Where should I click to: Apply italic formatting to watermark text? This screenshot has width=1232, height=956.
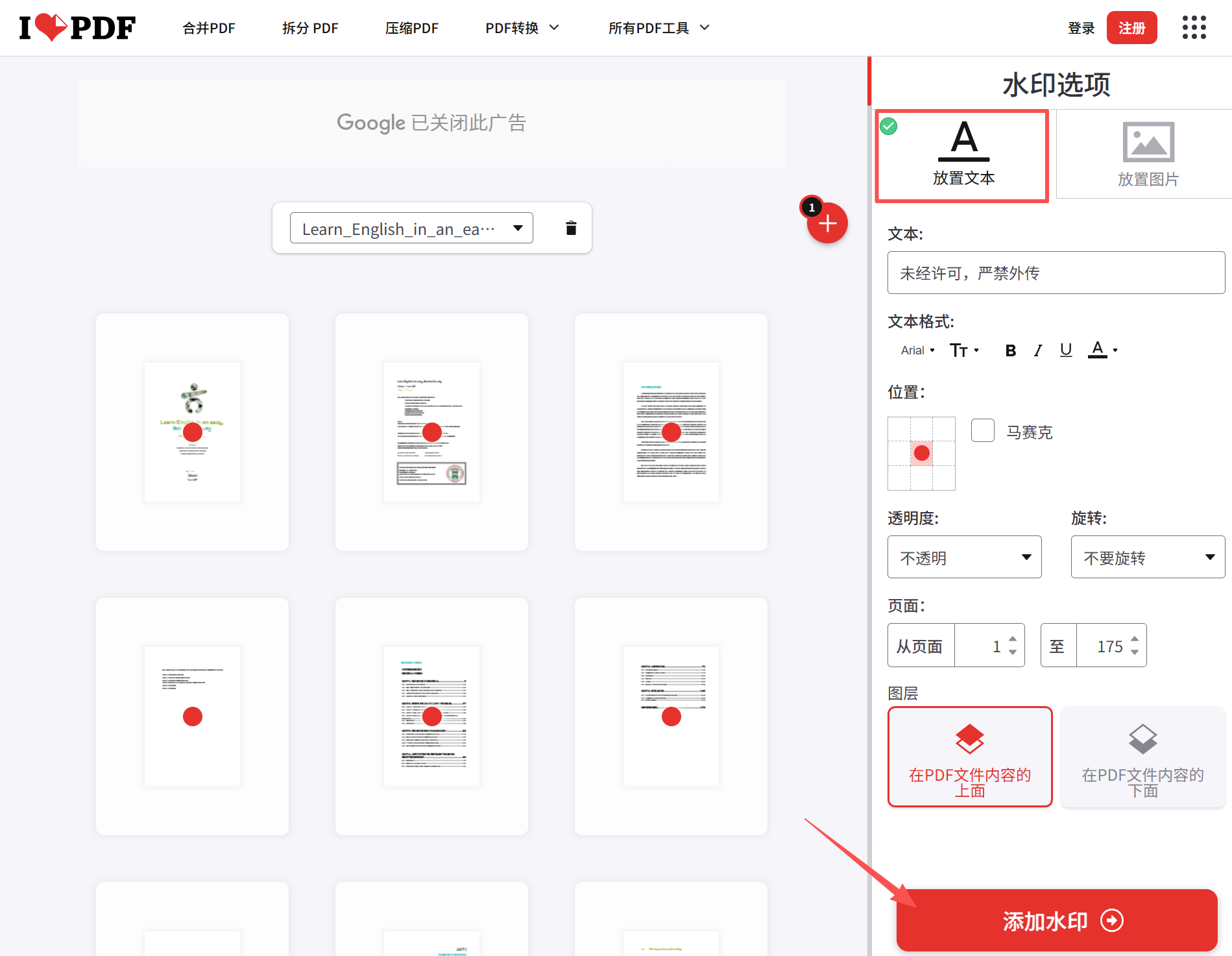tap(1037, 350)
